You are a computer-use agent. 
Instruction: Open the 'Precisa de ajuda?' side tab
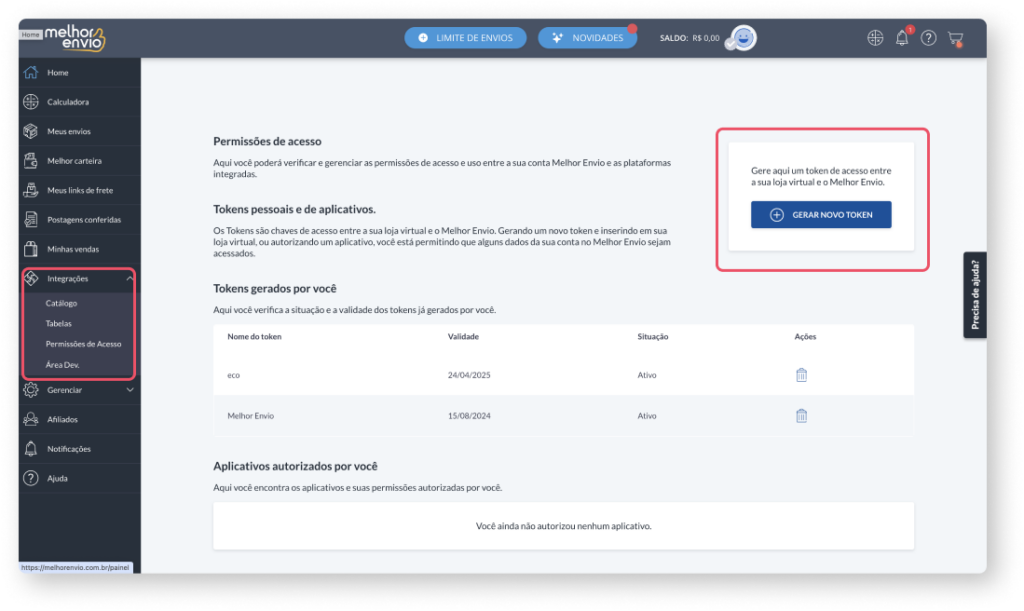click(x=975, y=295)
